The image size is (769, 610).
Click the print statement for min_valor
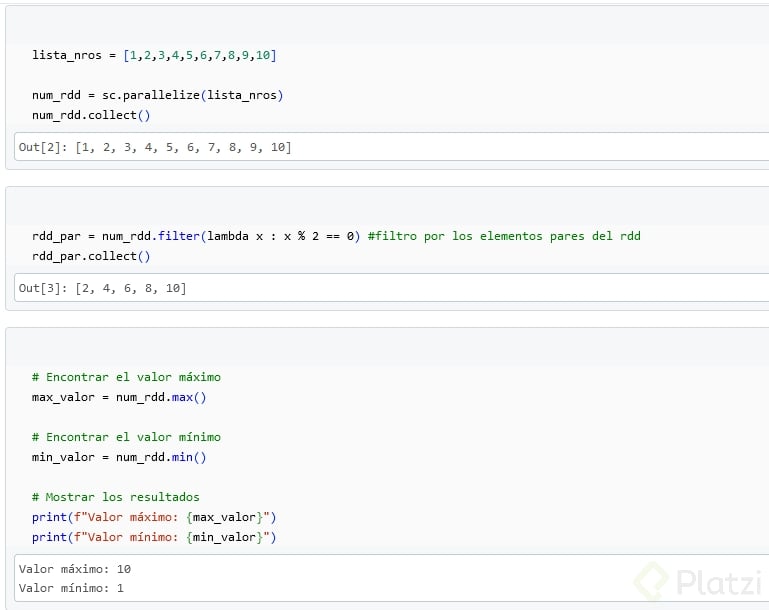click(153, 537)
